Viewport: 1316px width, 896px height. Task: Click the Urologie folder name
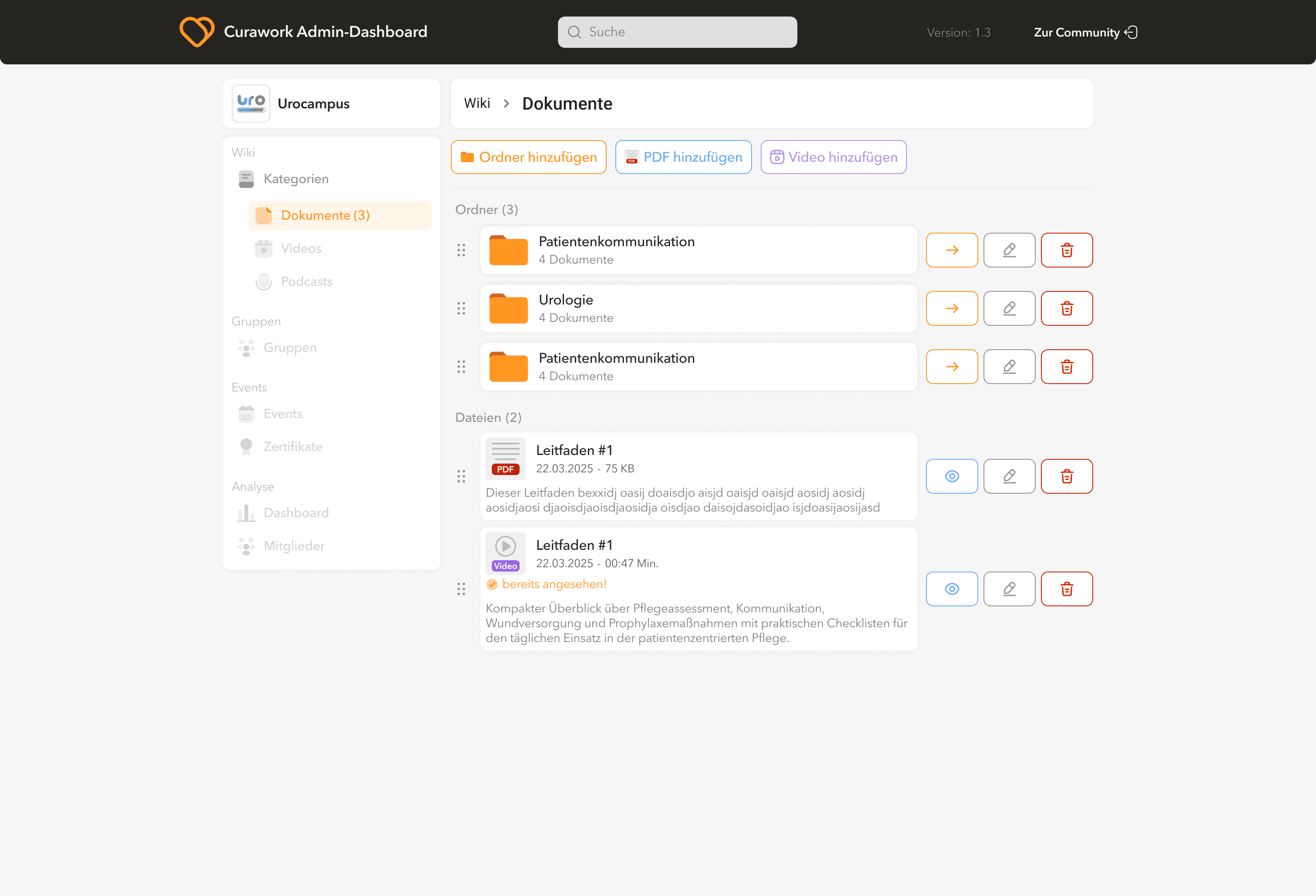(566, 299)
